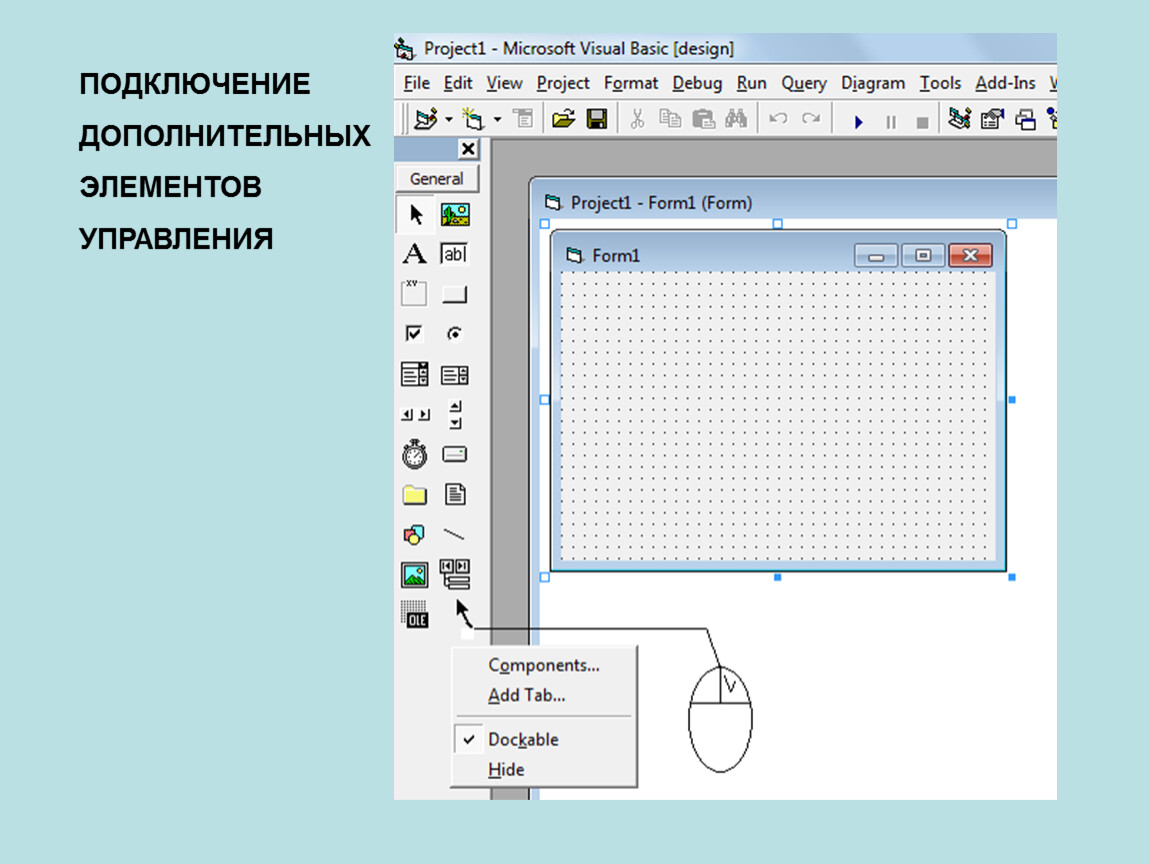This screenshot has height=864, width=1150.
Task: Select the Data control tool
Action: coord(455,574)
